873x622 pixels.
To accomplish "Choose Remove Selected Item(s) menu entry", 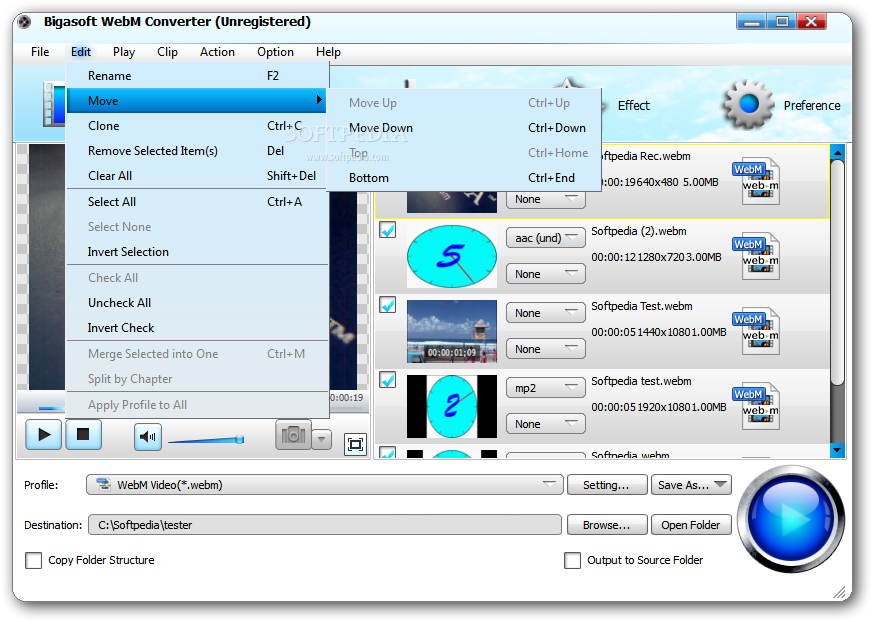I will 197,151.
